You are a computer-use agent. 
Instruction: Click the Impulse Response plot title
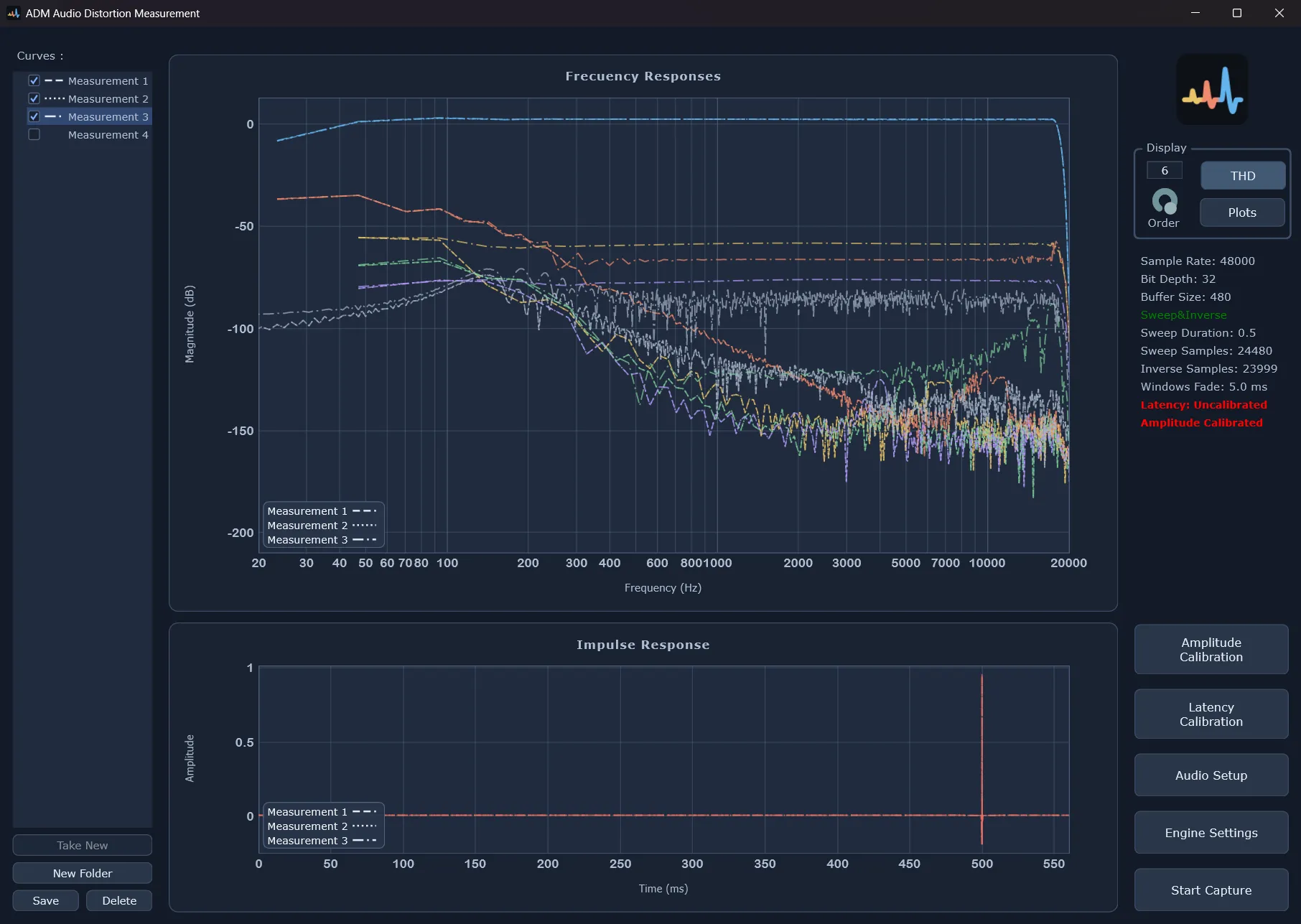[643, 645]
